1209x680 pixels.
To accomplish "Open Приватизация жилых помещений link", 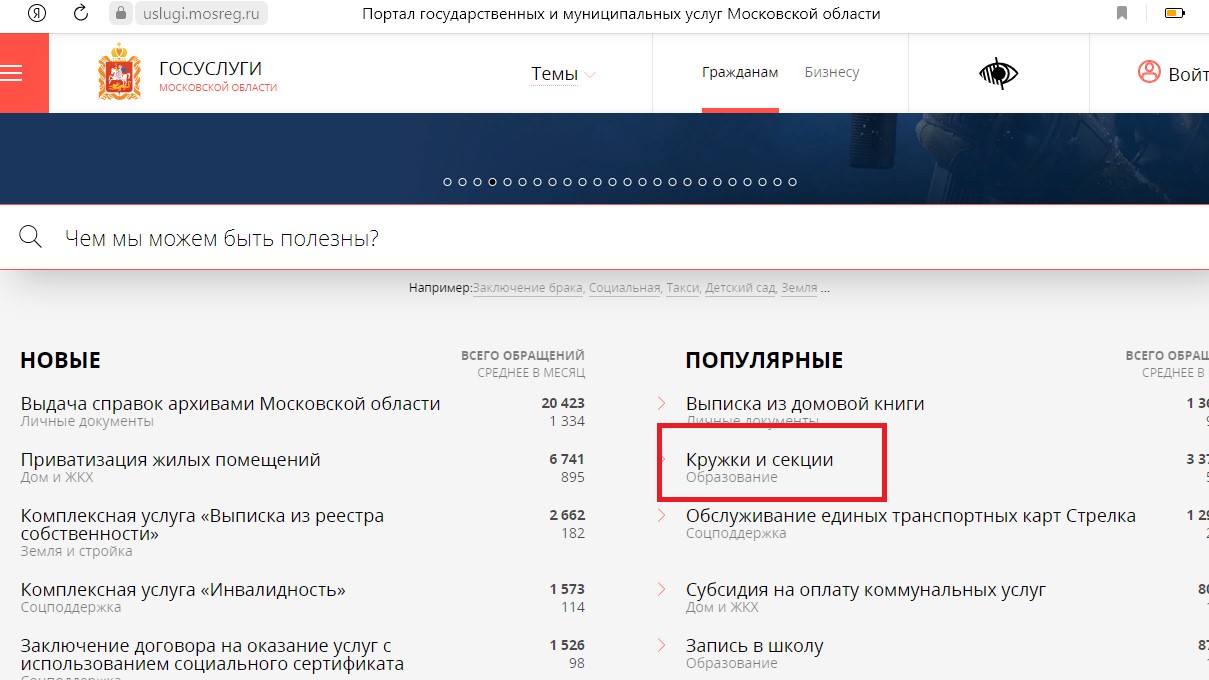I will pyautogui.click(x=171, y=460).
